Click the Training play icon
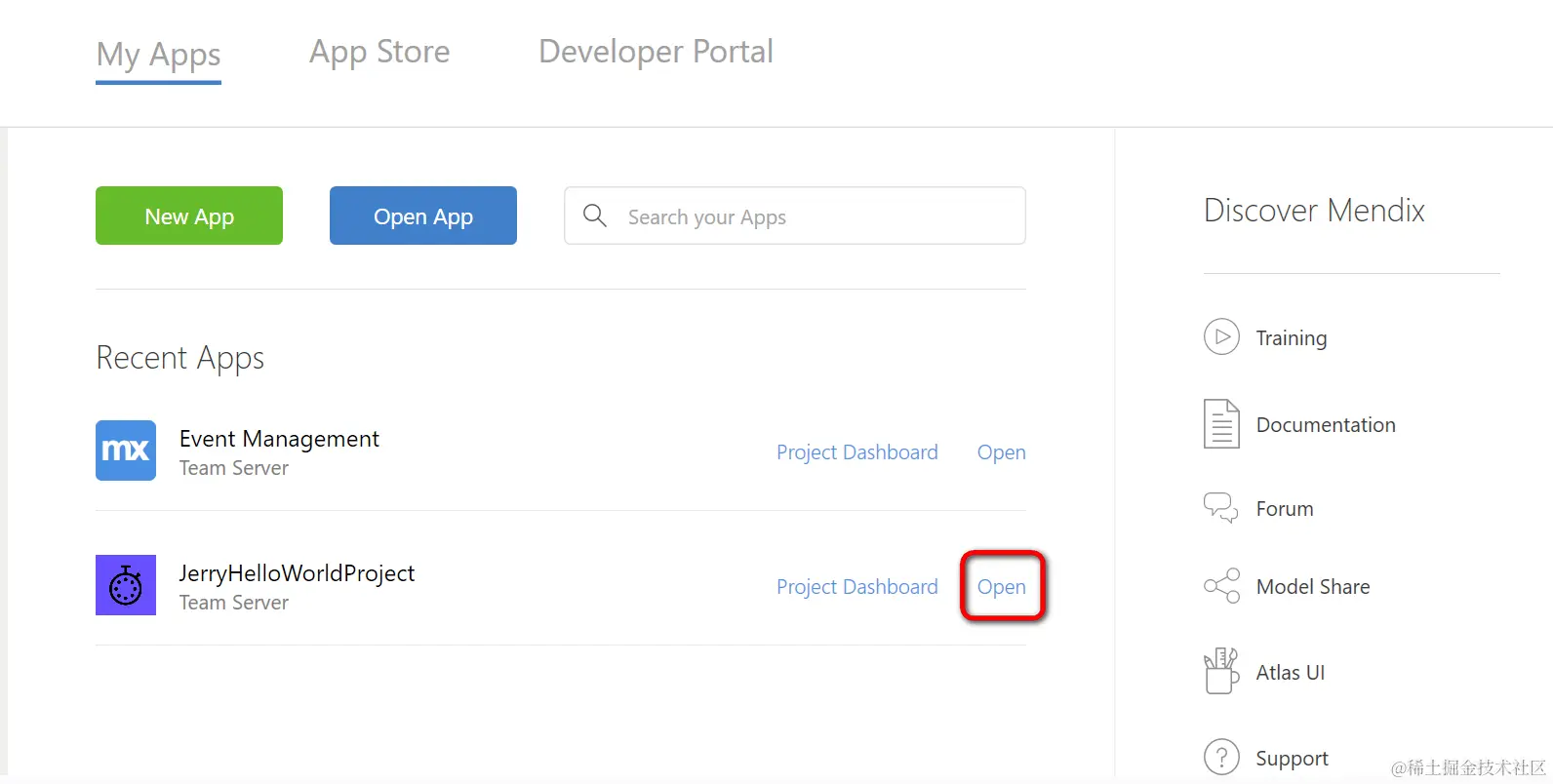Screen dimensions: 1553x784 [1221, 336]
